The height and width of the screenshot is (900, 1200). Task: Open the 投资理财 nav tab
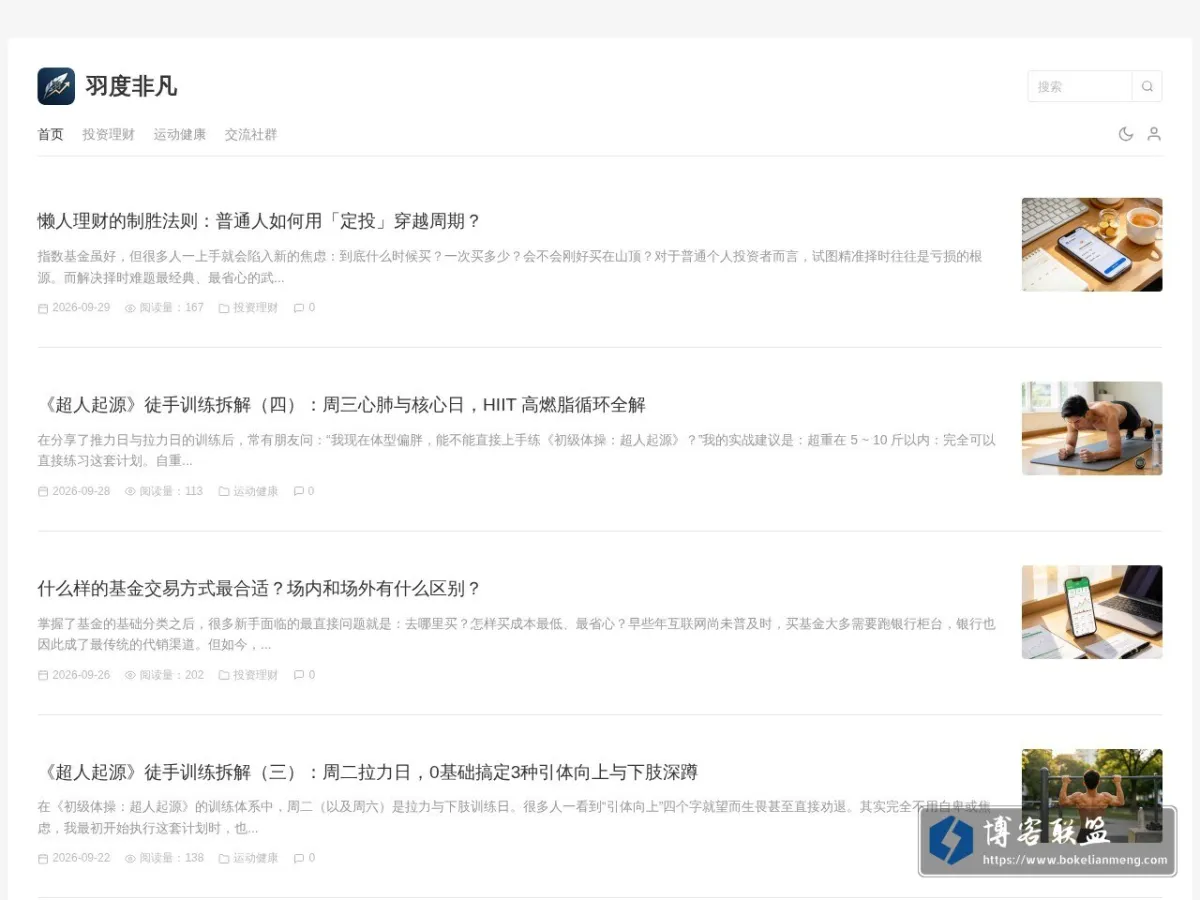tap(108, 134)
